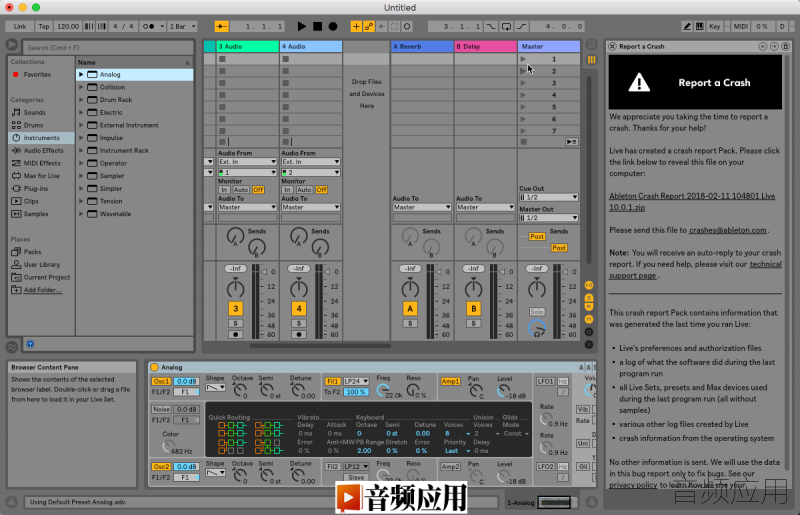Click the Add Folder... link in Places
This screenshot has width=800, height=515.
42,290
